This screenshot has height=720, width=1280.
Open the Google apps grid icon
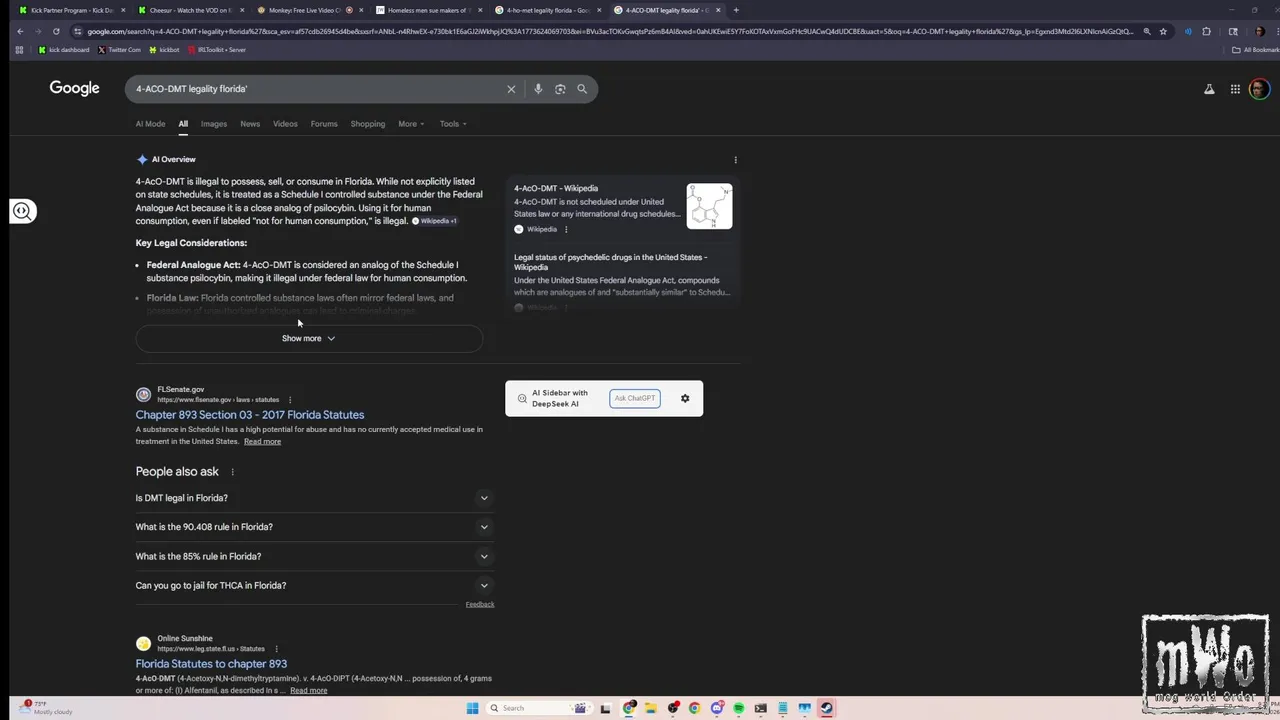tap(1235, 89)
